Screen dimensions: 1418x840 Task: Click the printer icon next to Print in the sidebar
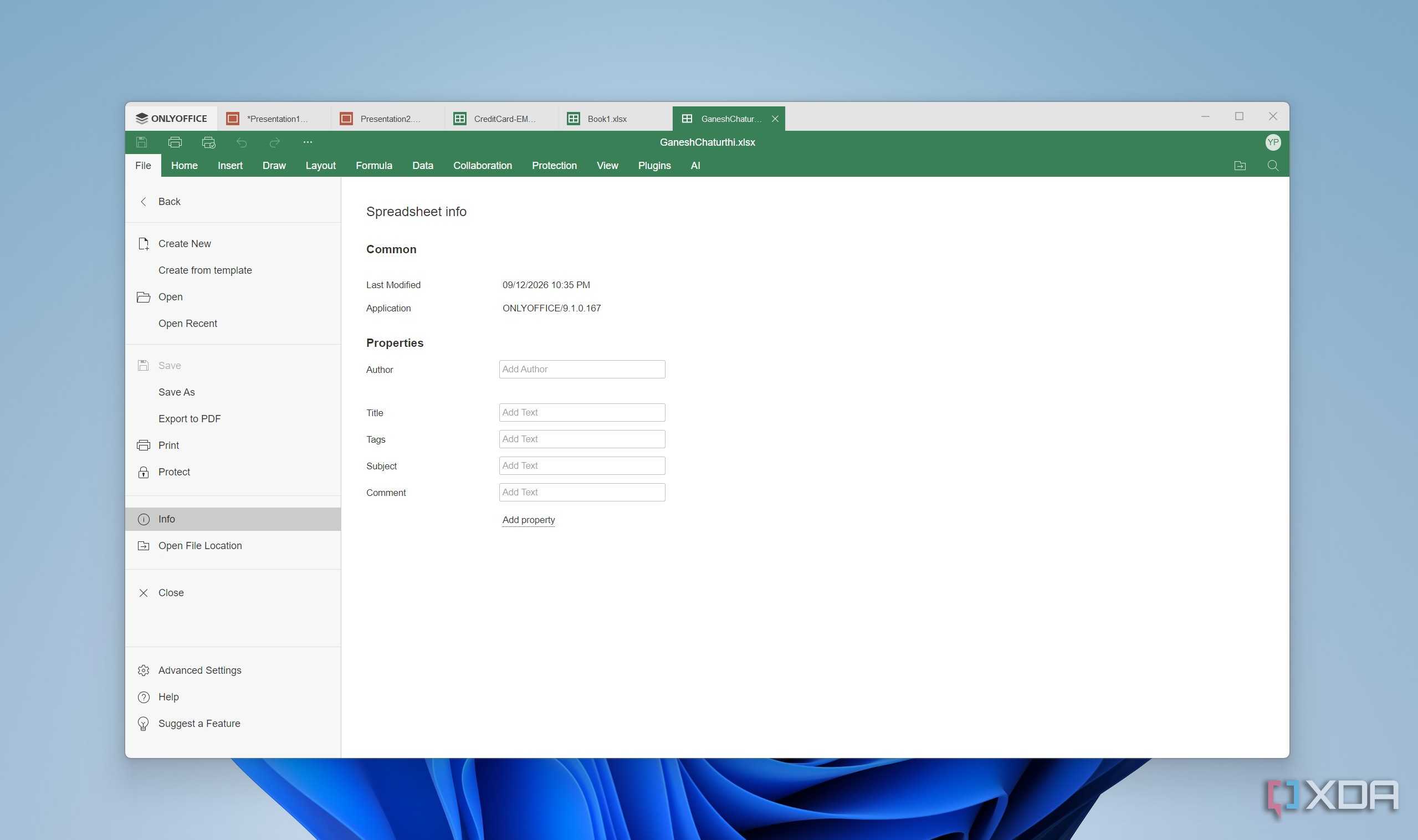[x=143, y=445]
